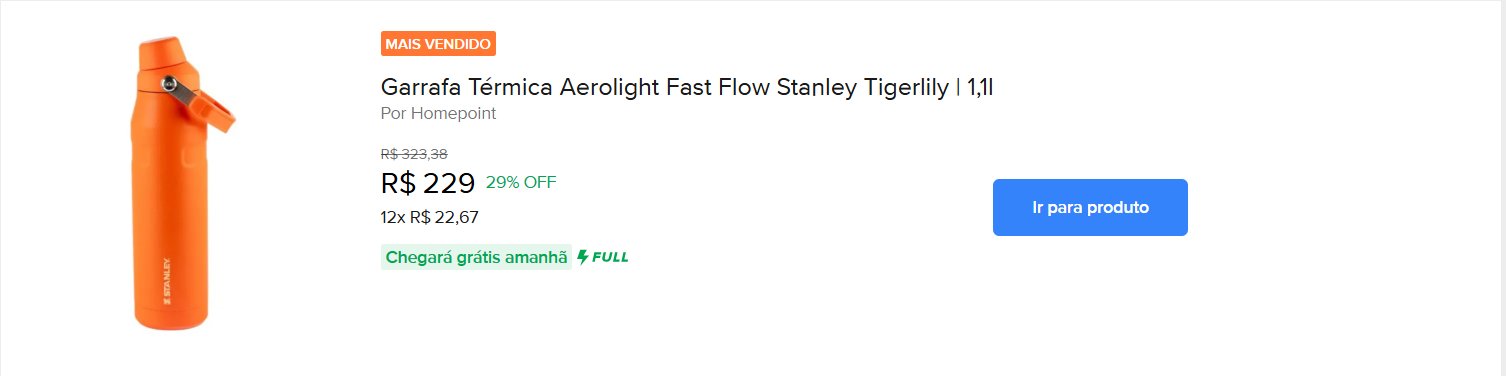Click the FULL lightning bolt icon
1506x376 pixels.
tap(583, 257)
